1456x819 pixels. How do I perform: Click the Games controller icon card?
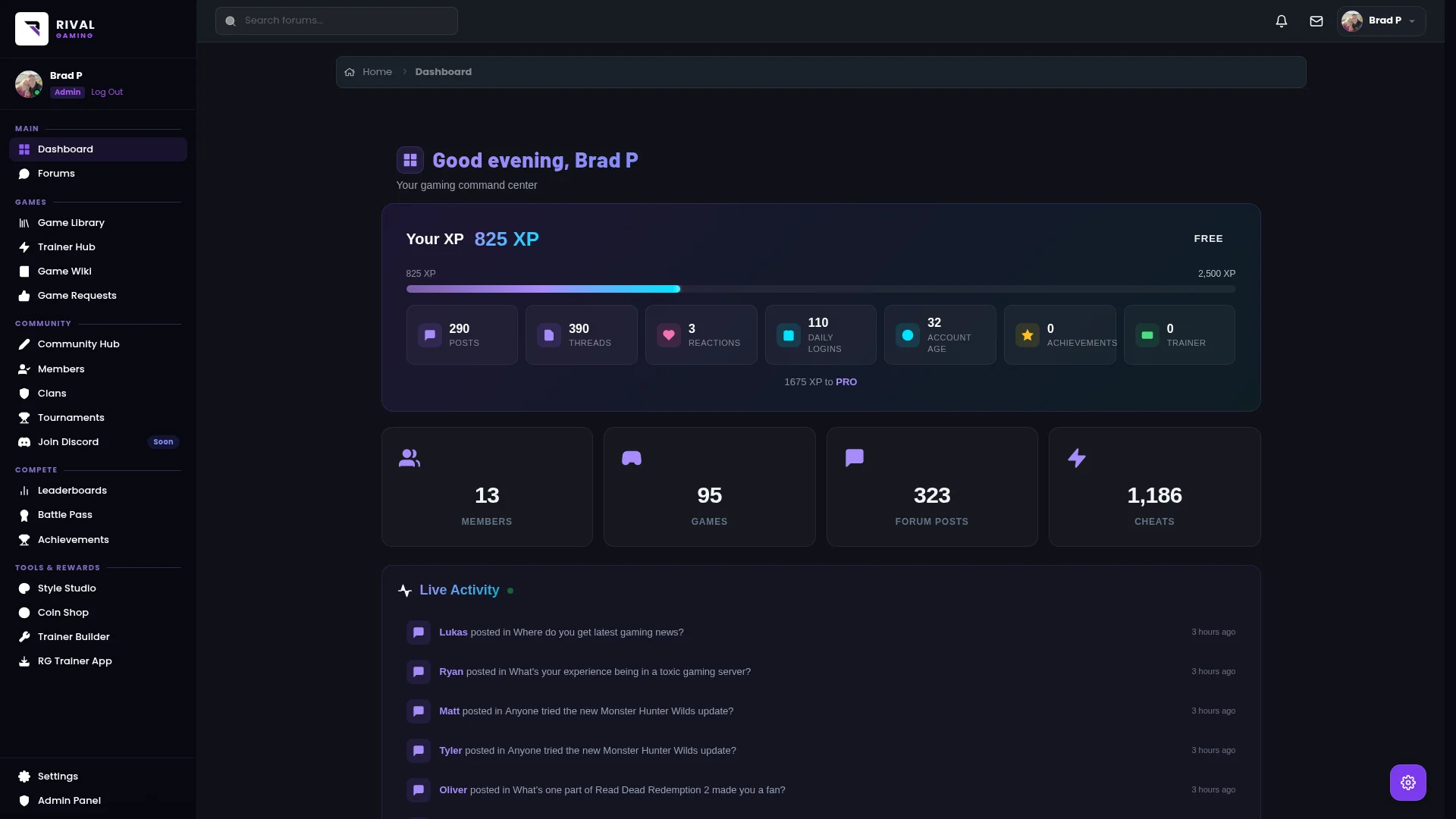(631, 458)
